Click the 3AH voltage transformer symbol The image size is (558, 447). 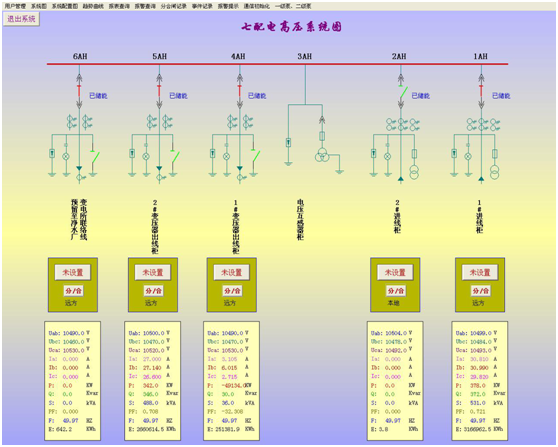pos(322,155)
